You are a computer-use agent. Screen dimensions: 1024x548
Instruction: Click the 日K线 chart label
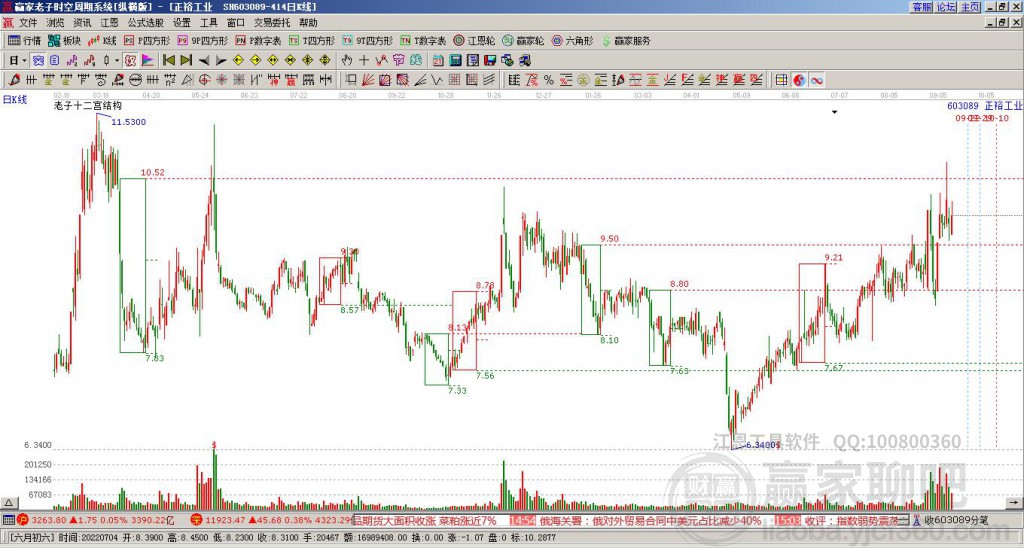(15, 99)
